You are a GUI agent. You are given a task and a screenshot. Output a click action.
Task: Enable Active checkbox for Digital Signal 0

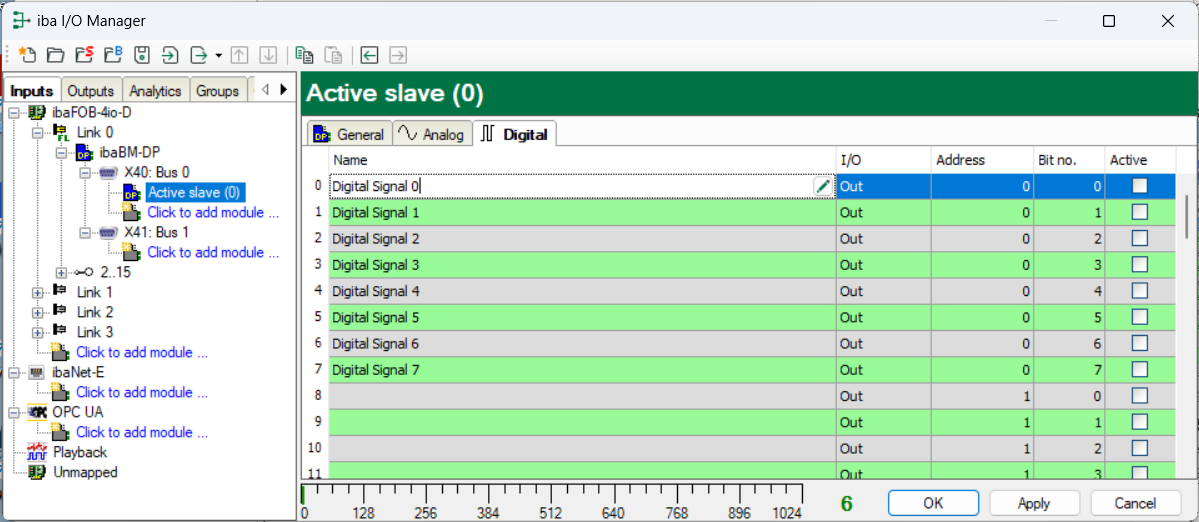(x=1139, y=186)
